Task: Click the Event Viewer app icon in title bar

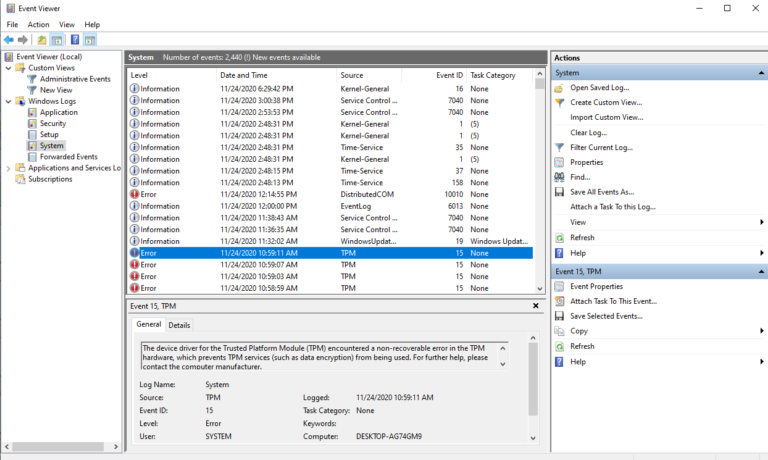Action: (10, 8)
